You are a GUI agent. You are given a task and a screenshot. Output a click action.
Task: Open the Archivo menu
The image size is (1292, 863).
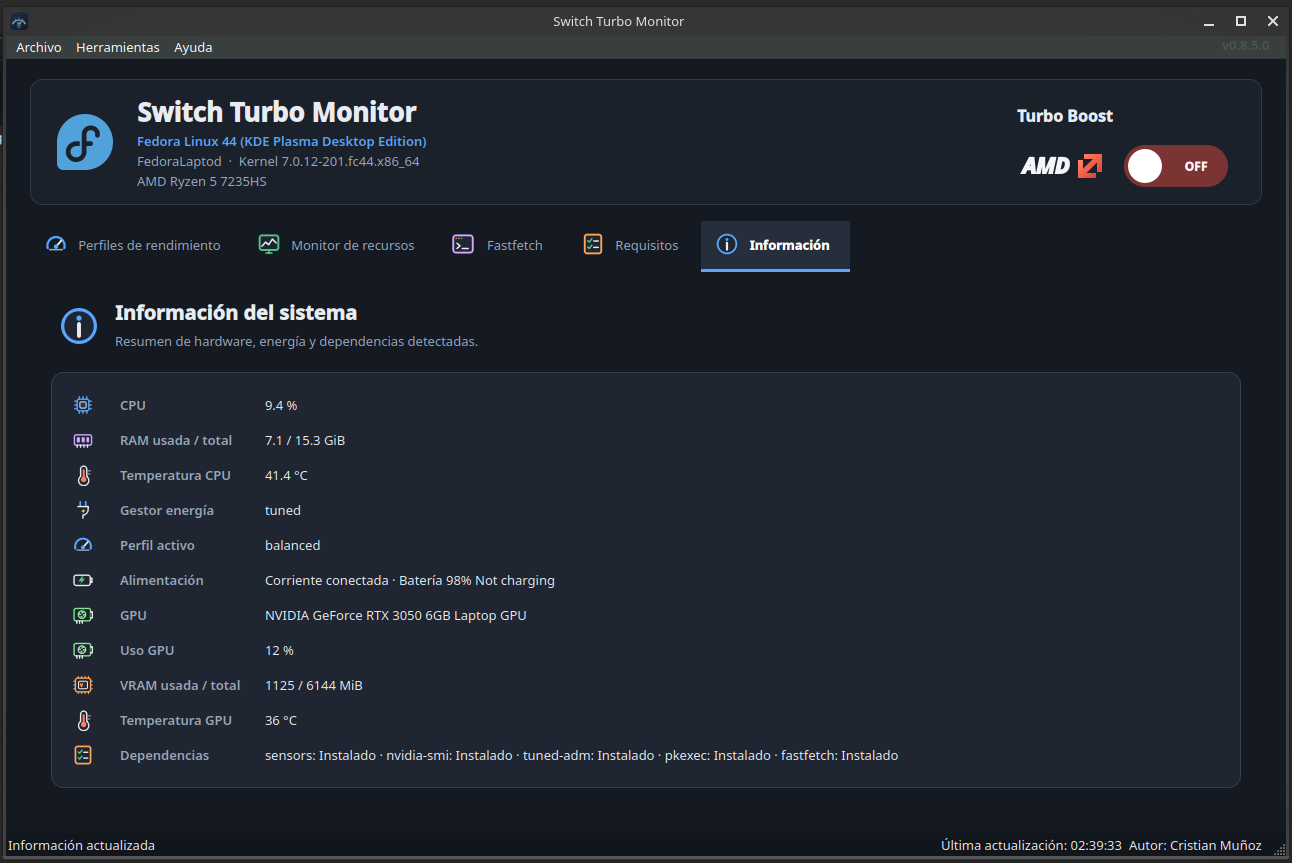coord(39,47)
